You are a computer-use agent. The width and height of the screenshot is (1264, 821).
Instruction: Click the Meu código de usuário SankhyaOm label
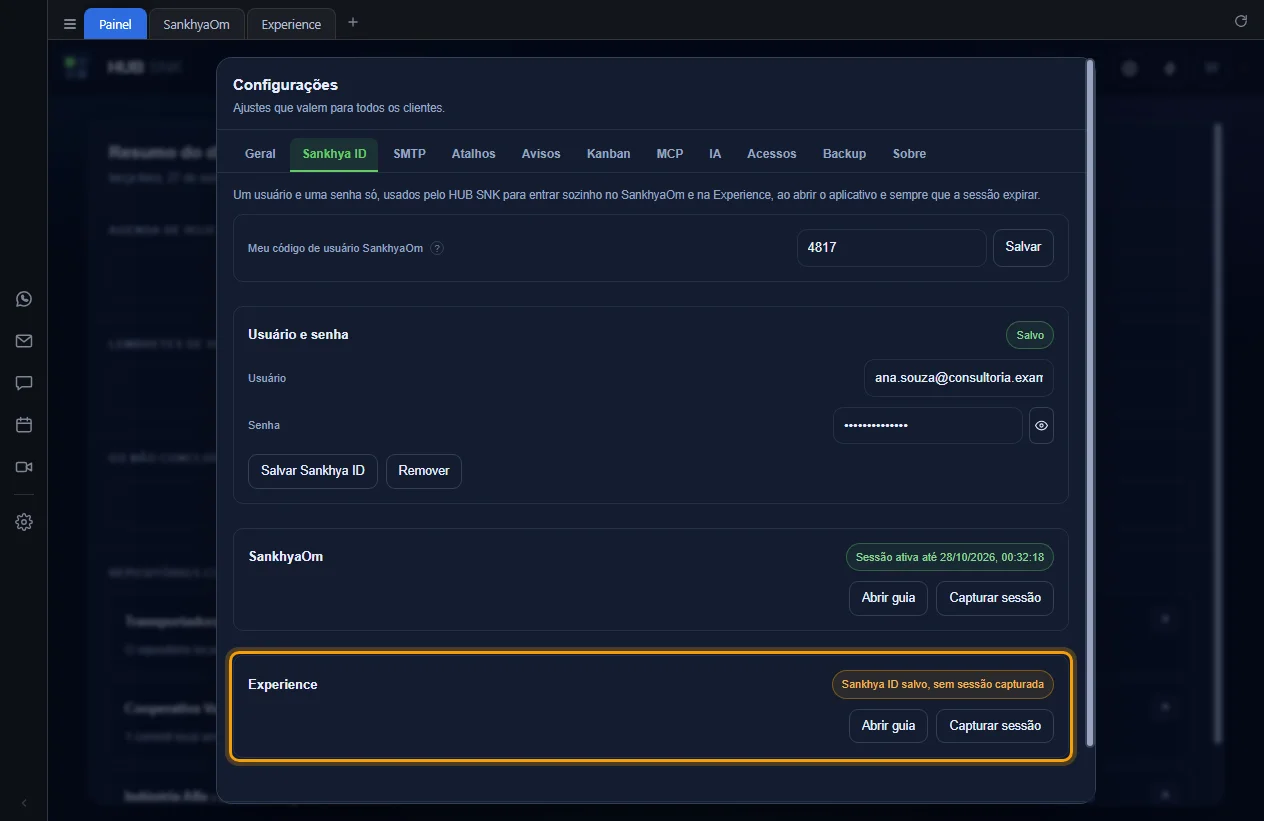click(x=335, y=248)
